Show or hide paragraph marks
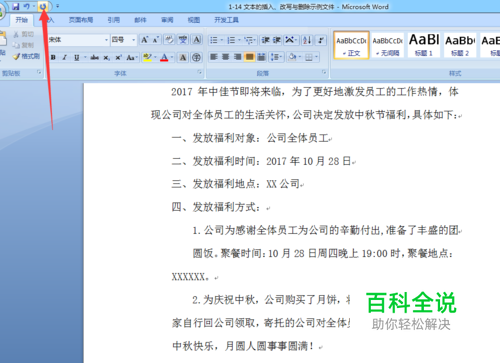This screenshot has width=500, height=363. [321, 40]
